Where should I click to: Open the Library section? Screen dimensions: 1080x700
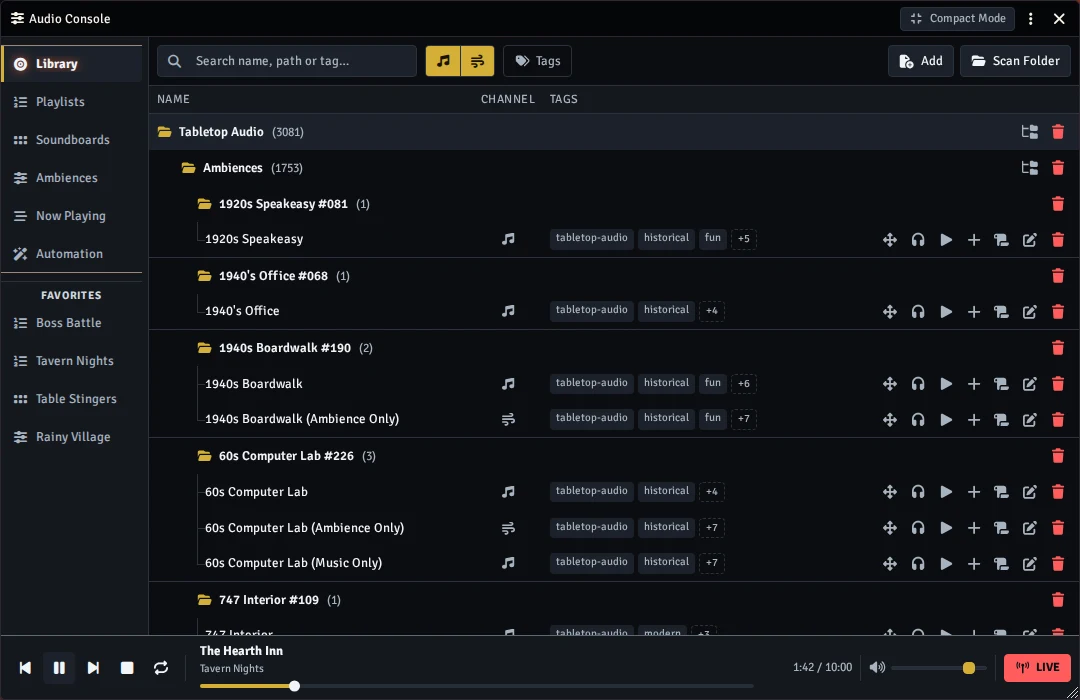[x=72, y=64]
